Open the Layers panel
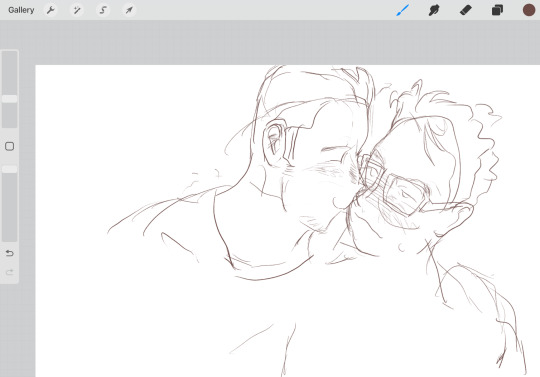Screen dimensions: 540x377 click(x=497, y=10)
